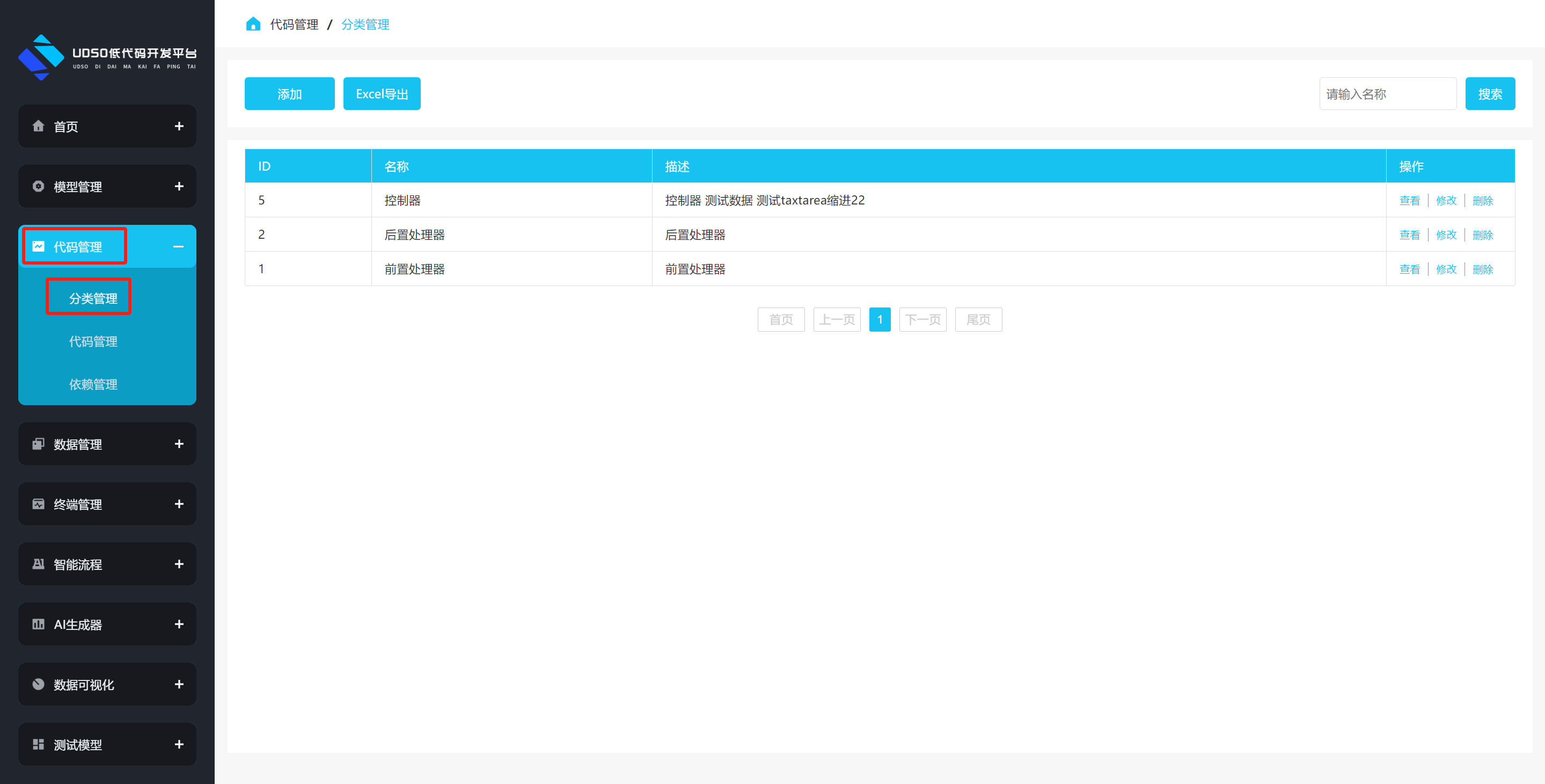Click the 终端管理 sidebar icon
Image resolution: width=1545 pixels, height=784 pixels.
click(x=39, y=504)
